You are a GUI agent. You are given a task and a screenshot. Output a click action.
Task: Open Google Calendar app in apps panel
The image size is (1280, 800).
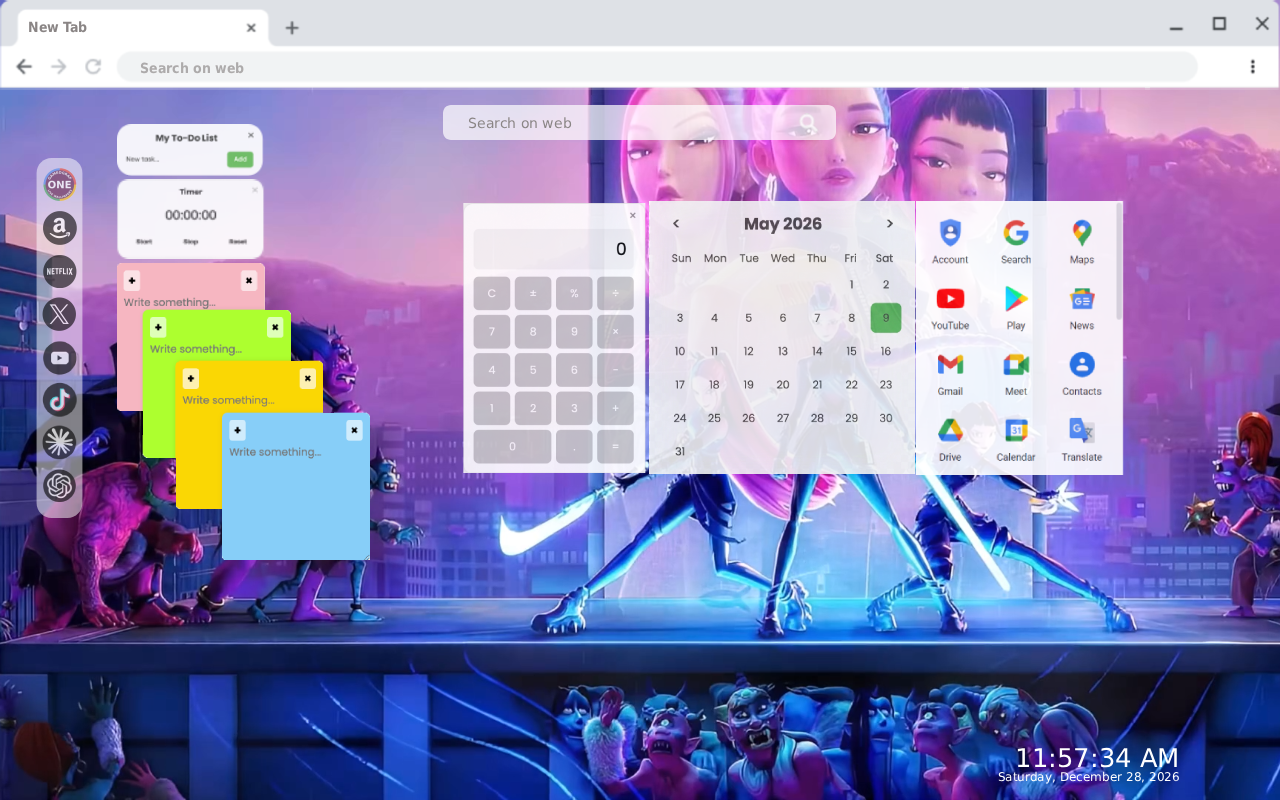[x=1016, y=439]
